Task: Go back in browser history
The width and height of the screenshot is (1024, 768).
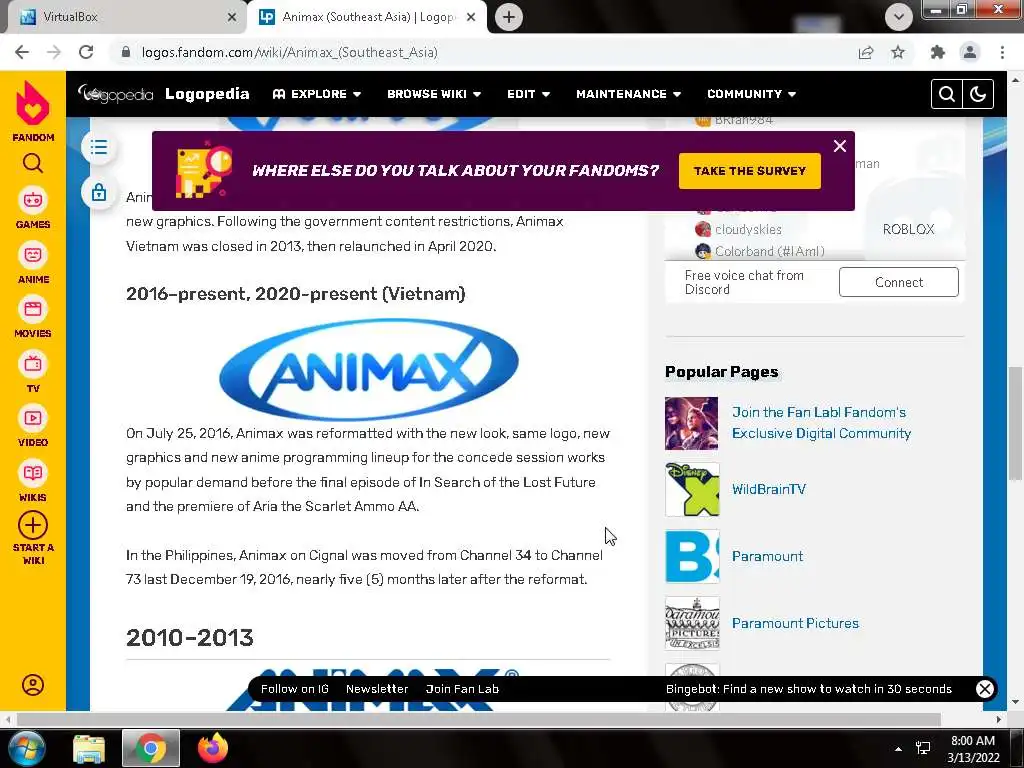Action: pyautogui.click(x=22, y=52)
